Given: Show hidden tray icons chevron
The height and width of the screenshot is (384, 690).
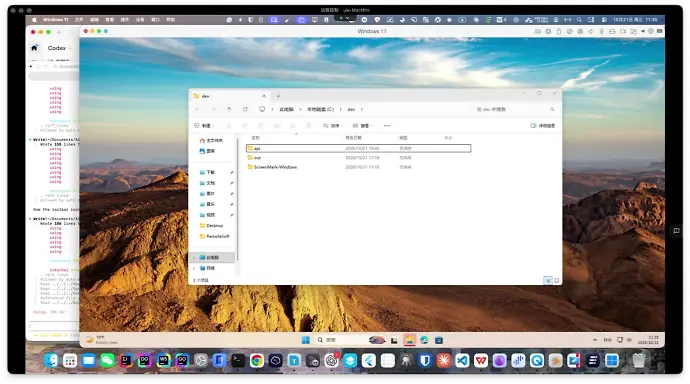Looking at the screenshot, I should [595, 340].
